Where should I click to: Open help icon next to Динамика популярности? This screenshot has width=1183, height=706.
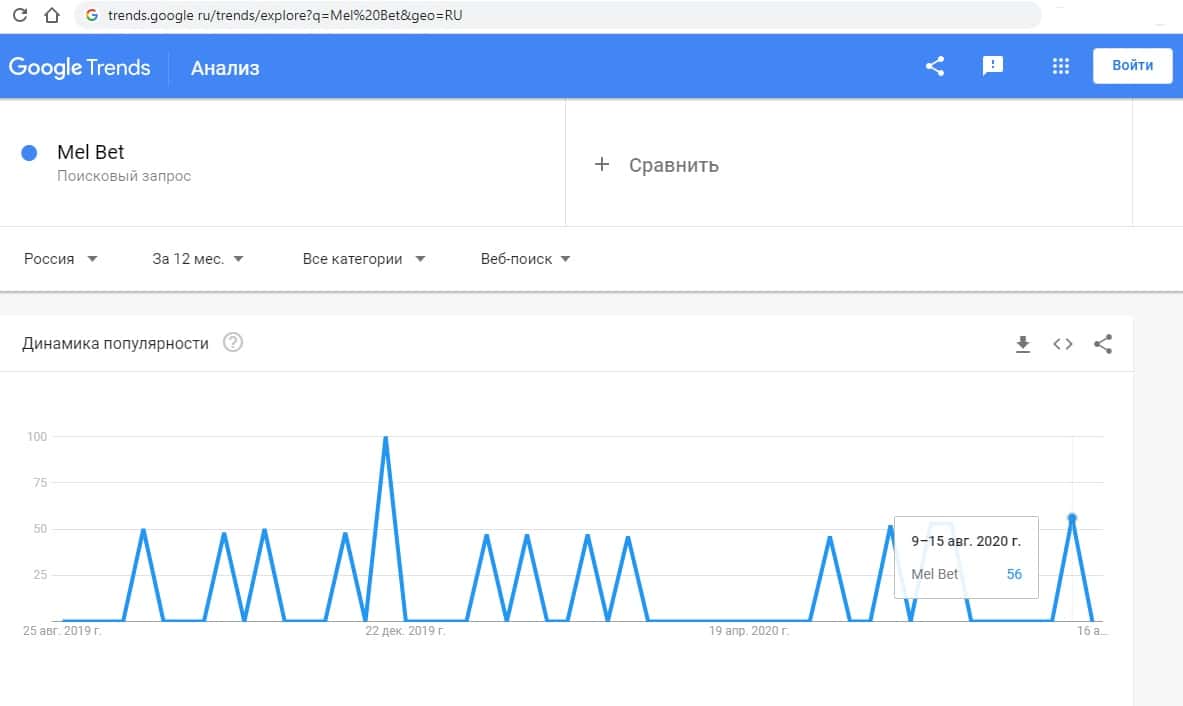pyautogui.click(x=233, y=343)
